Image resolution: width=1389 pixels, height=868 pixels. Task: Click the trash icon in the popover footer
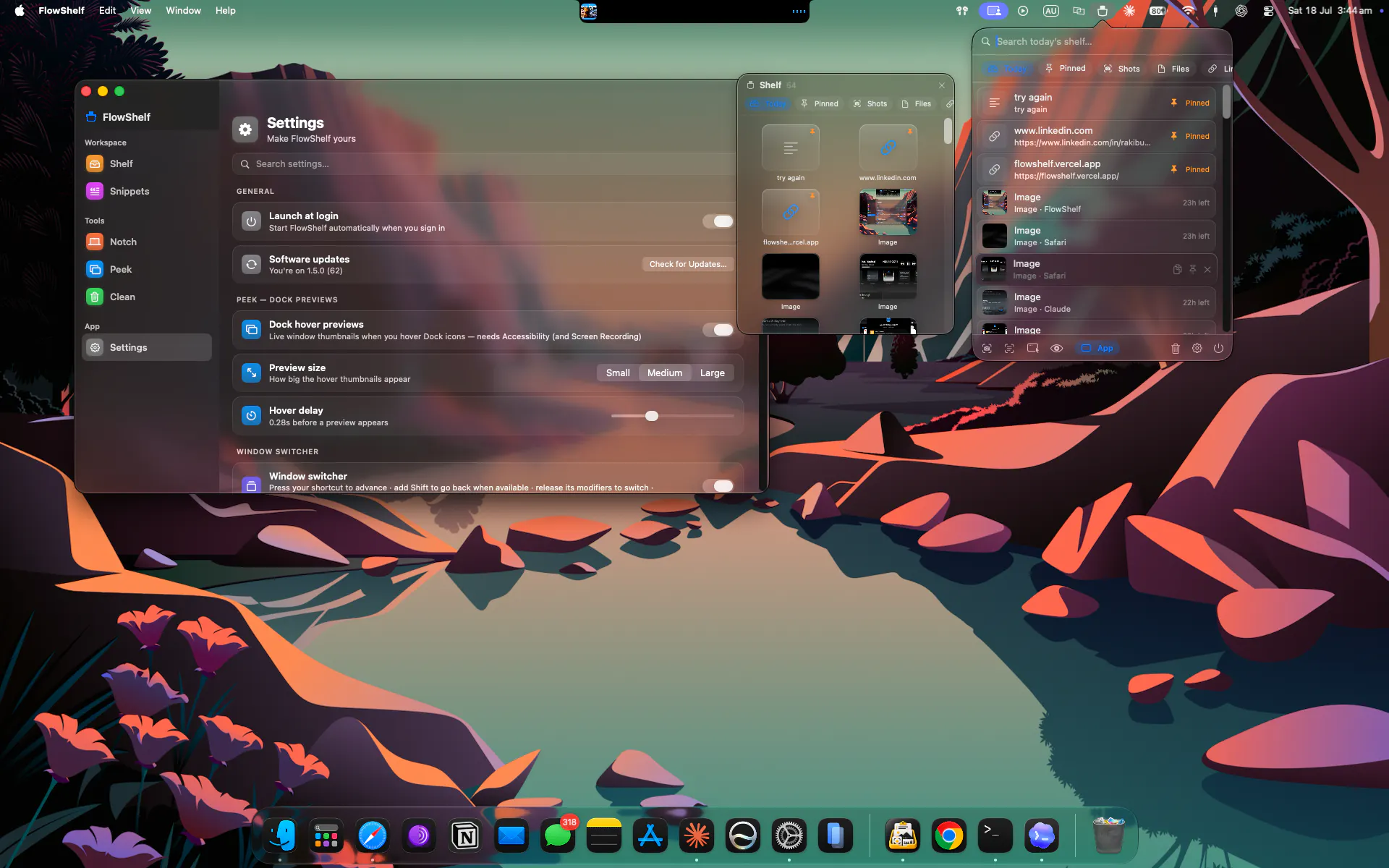point(1176,349)
